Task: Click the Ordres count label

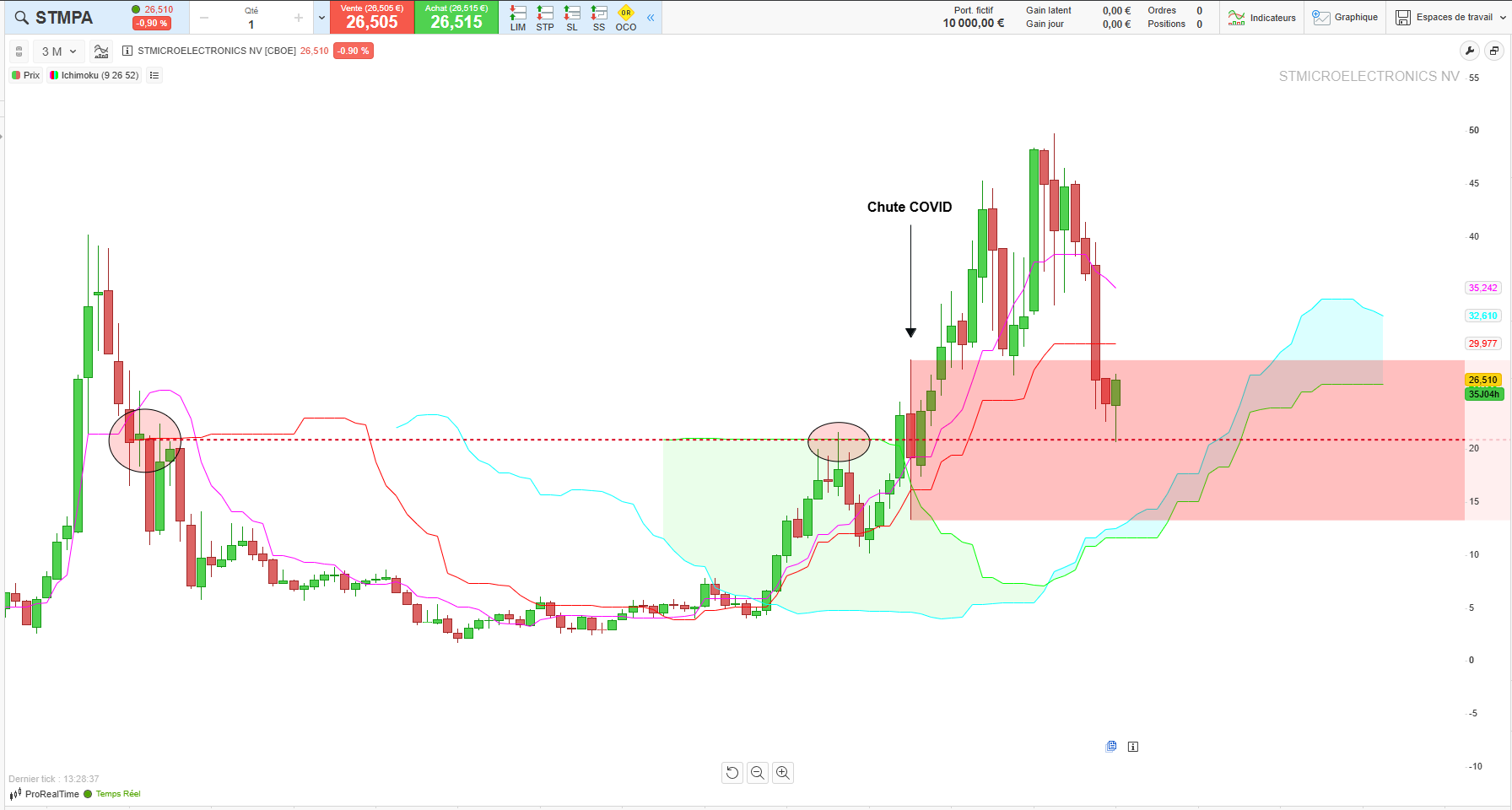Action: point(1162,11)
